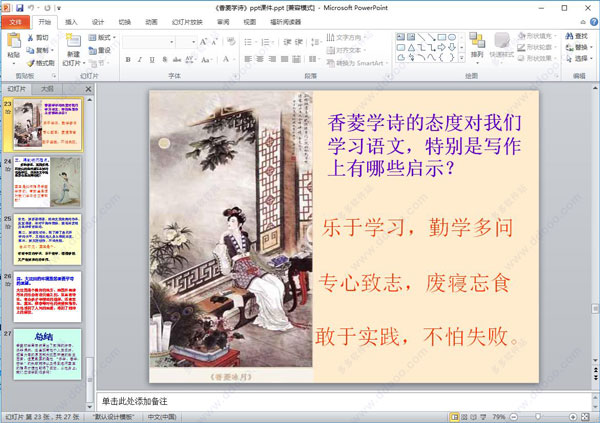Toggle italic formatting
This screenshot has width=600, height=423.
pos(140,59)
